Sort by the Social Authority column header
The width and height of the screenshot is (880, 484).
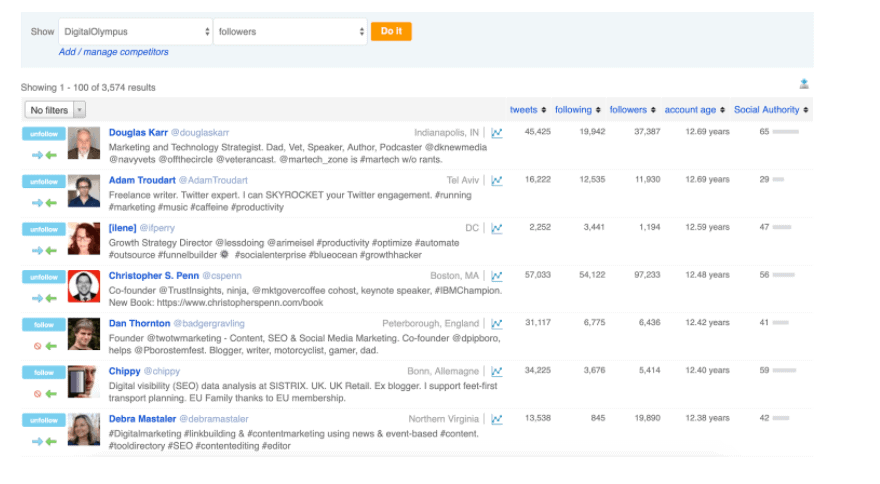(770, 110)
